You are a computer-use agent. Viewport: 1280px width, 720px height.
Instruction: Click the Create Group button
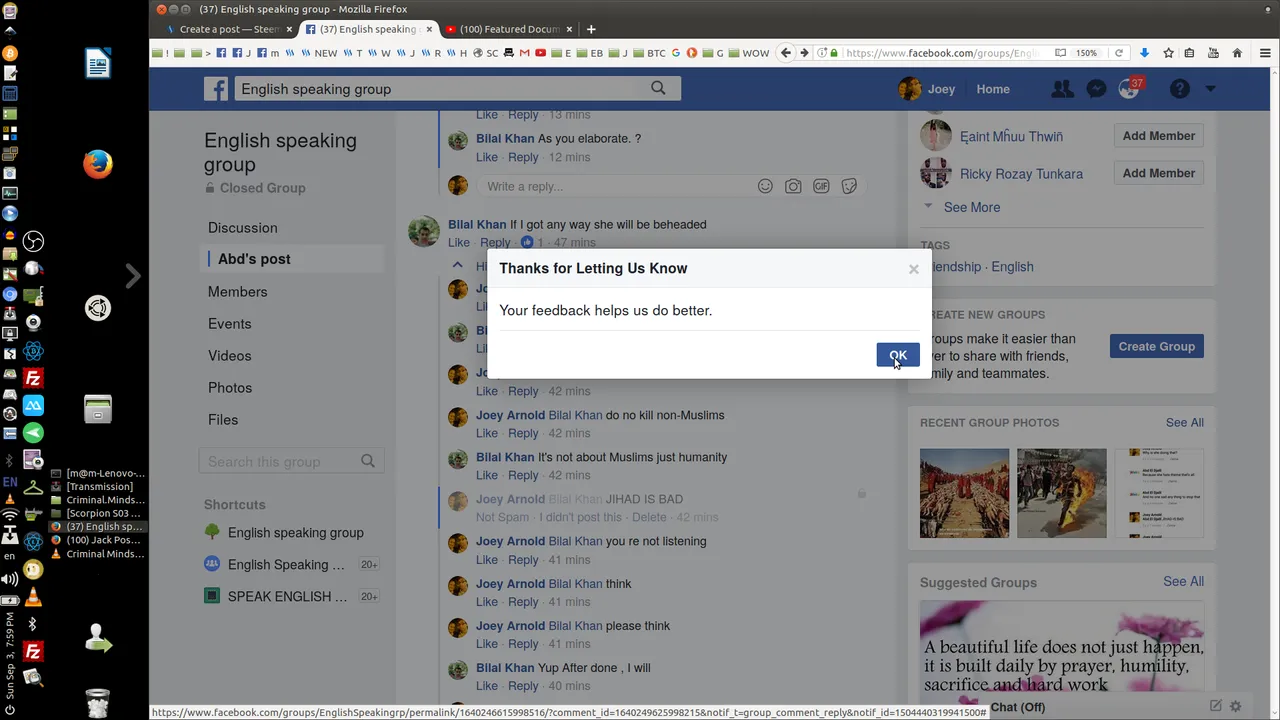[x=1156, y=346]
